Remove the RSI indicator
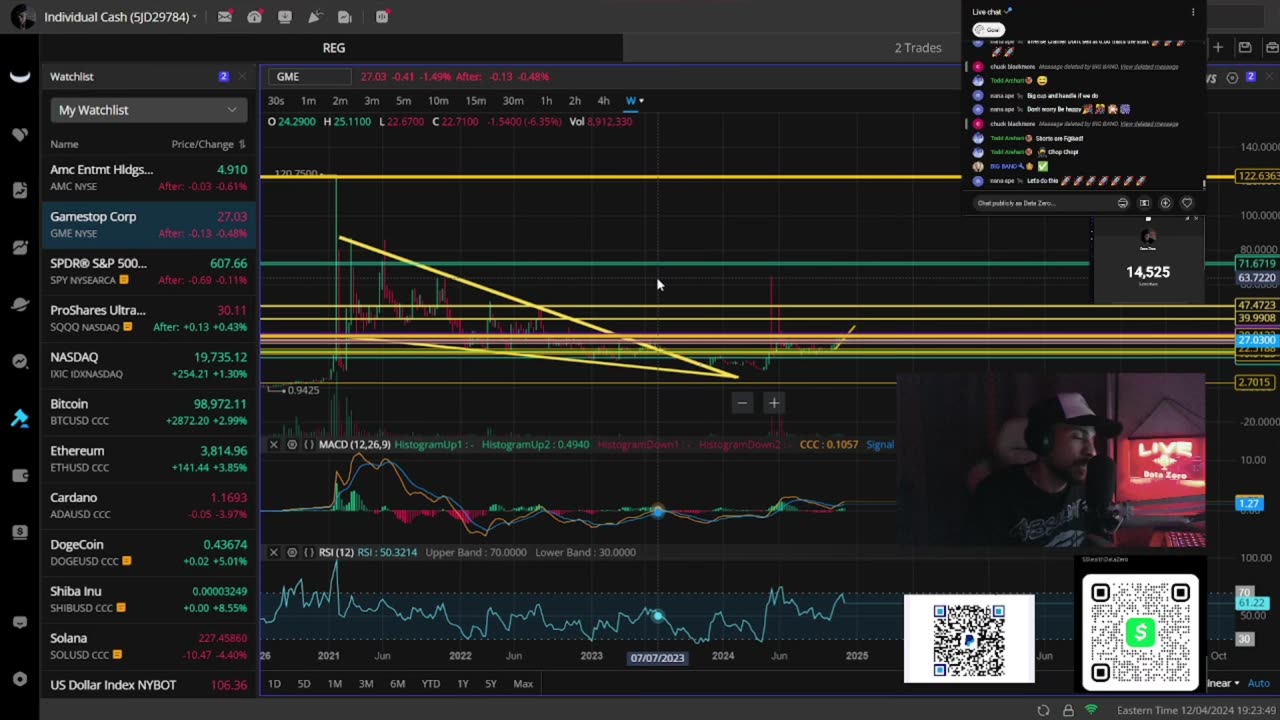The image size is (1280, 720). click(273, 552)
